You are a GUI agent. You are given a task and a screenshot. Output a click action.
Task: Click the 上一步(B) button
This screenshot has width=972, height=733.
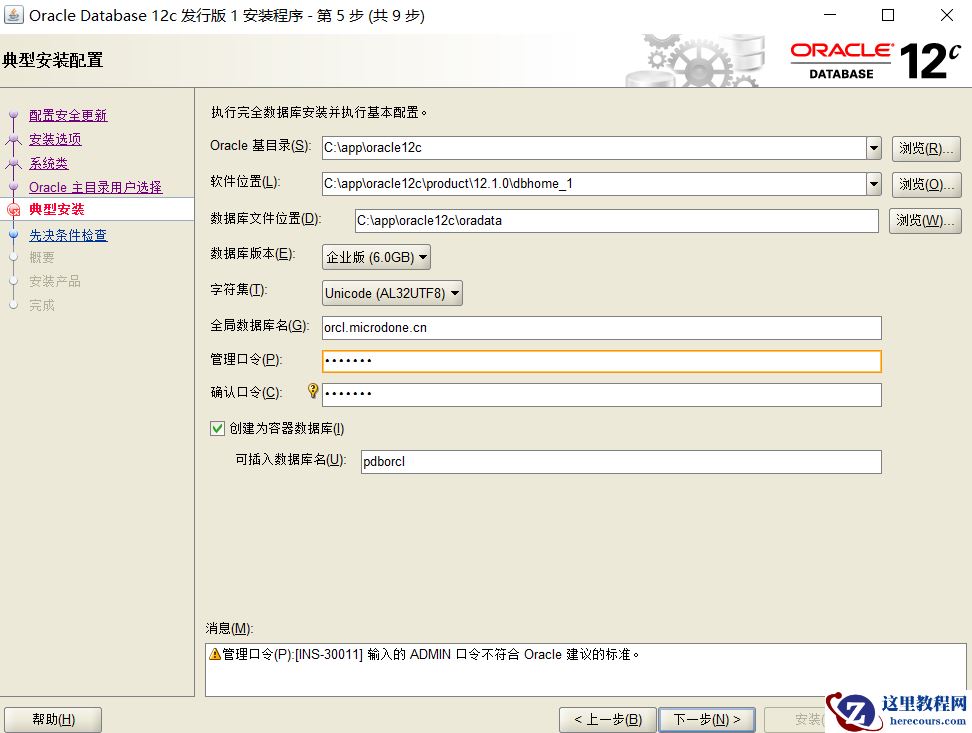(x=607, y=719)
